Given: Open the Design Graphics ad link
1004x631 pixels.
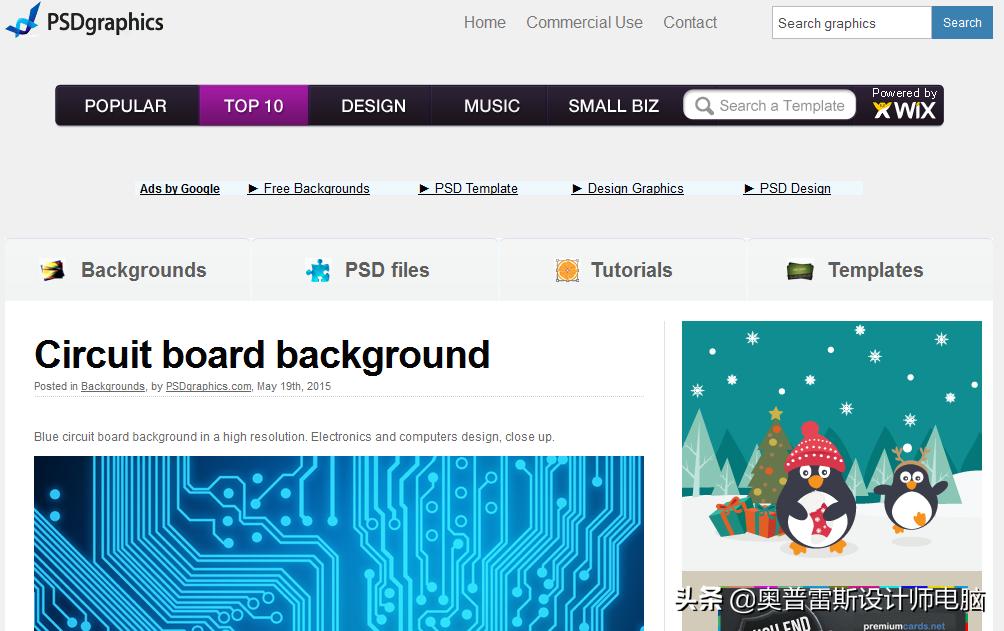Looking at the screenshot, I should [628, 188].
